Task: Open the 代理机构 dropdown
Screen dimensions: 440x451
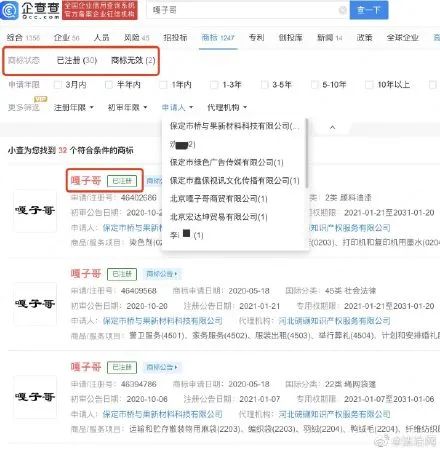Action: 227,107
